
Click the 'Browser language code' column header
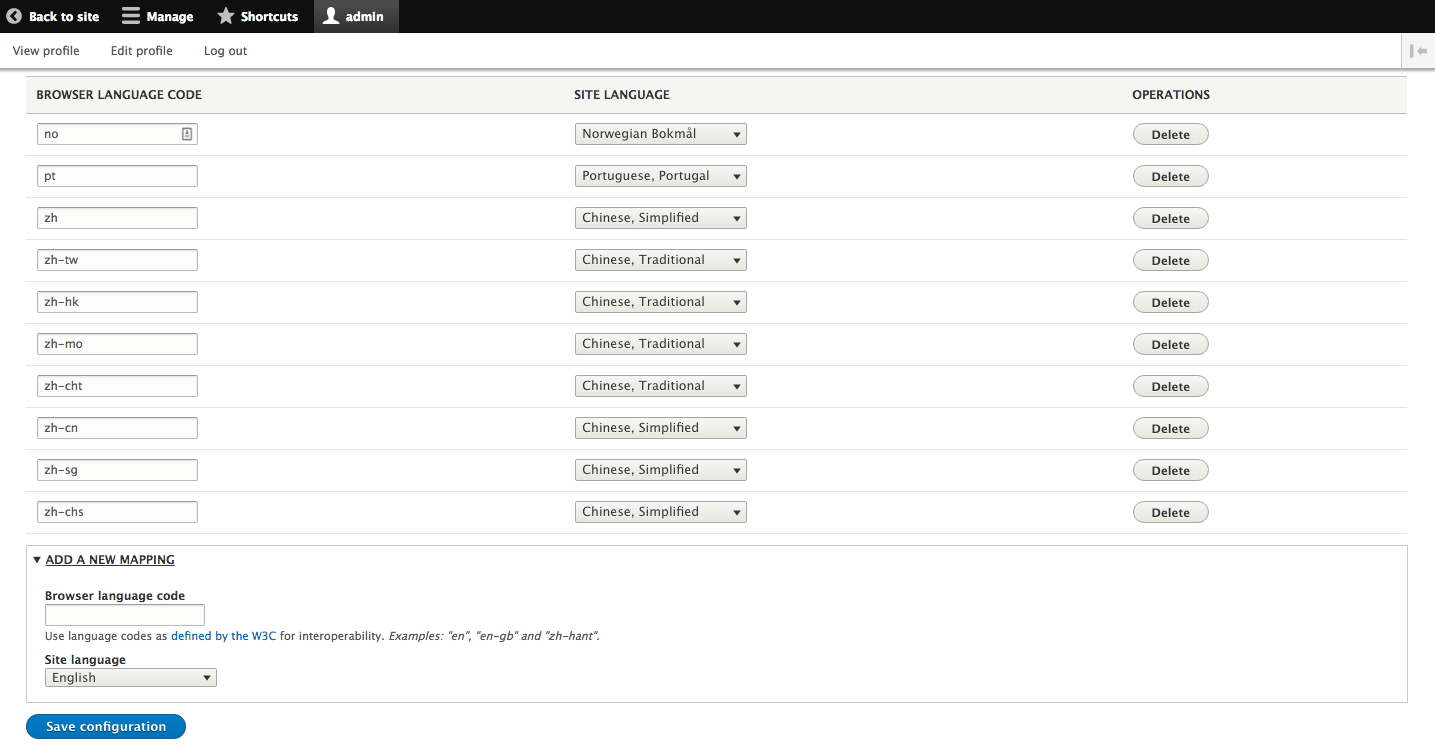[x=119, y=95]
